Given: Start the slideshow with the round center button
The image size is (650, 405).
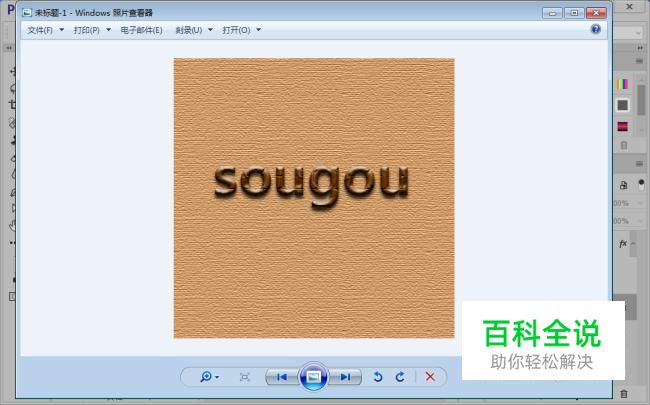Looking at the screenshot, I should tap(313, 377).
